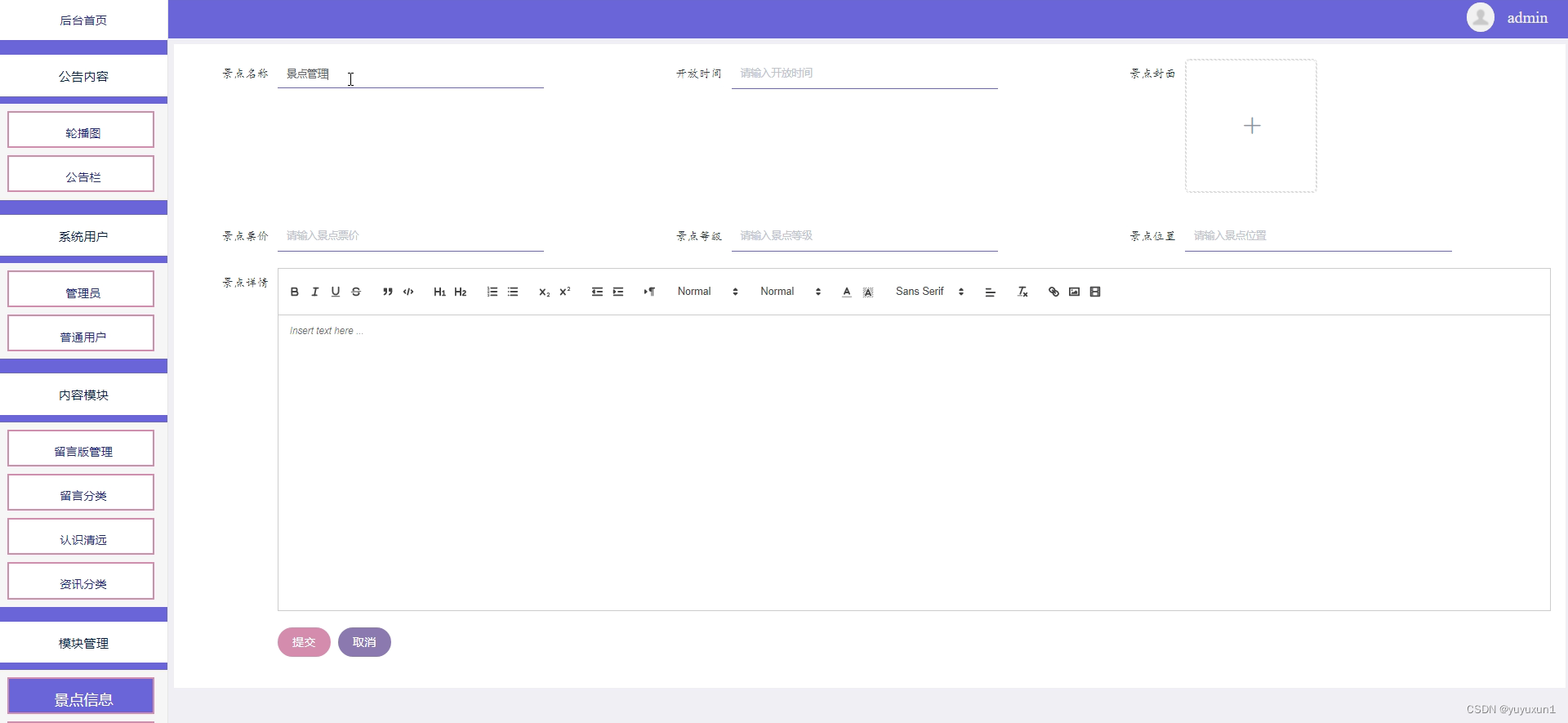1568x723 pixels.
Task: Open the 认识清远 sidebar item
Action: click(x=81, y=537)
